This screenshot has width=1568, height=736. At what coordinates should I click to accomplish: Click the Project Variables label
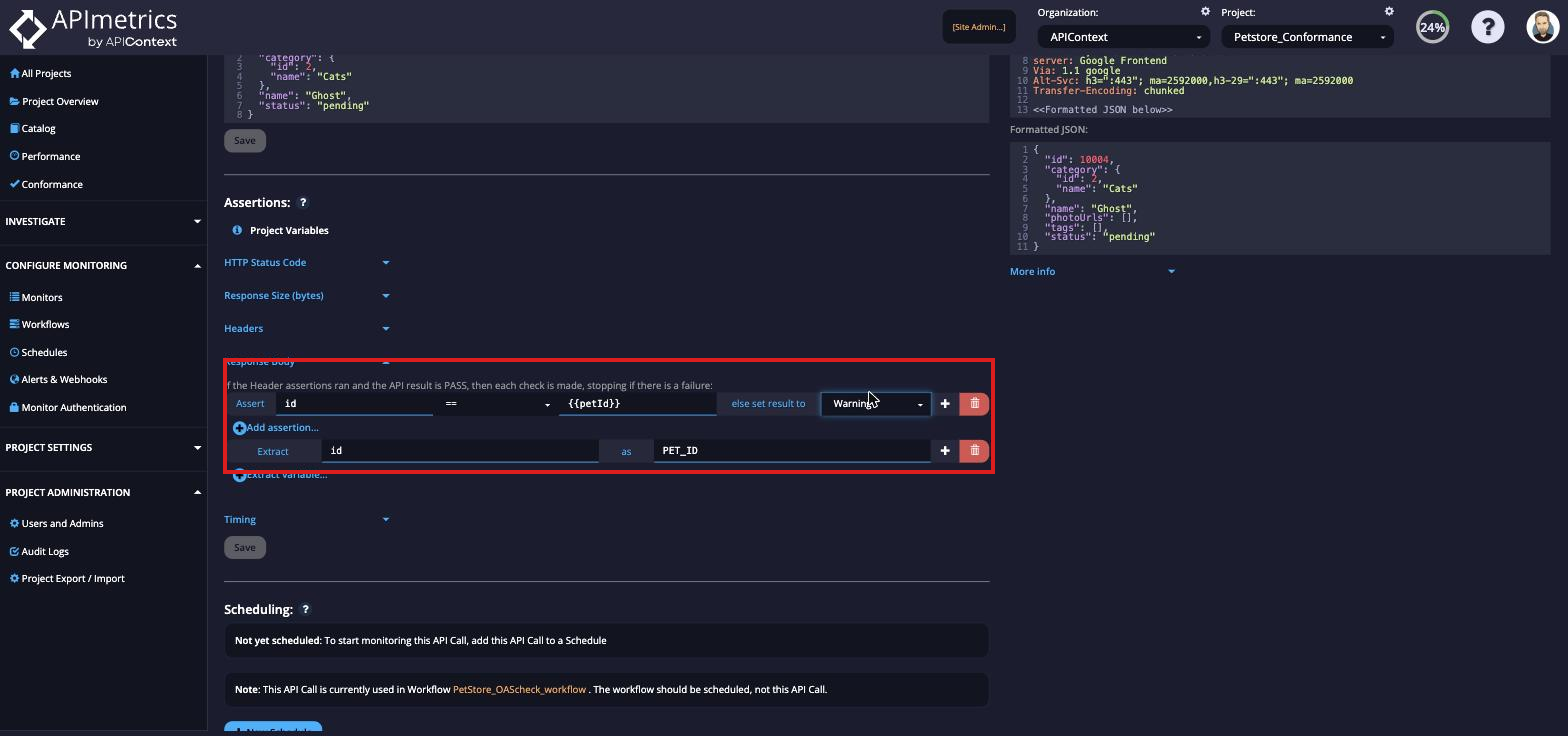click(x=289, y=231)
